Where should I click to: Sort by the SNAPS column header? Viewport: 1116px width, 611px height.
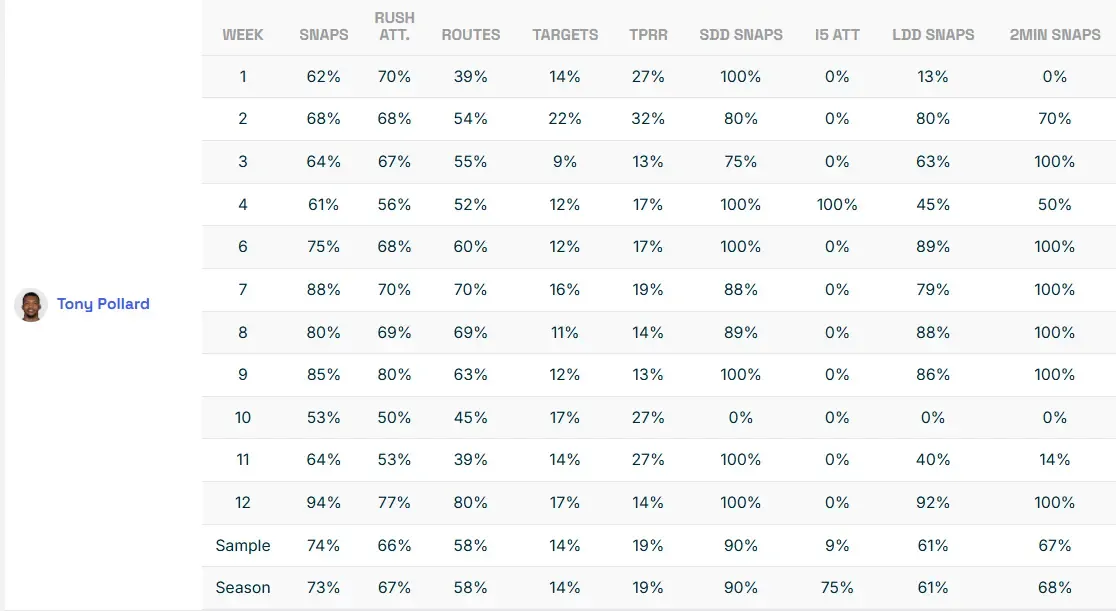324,34
